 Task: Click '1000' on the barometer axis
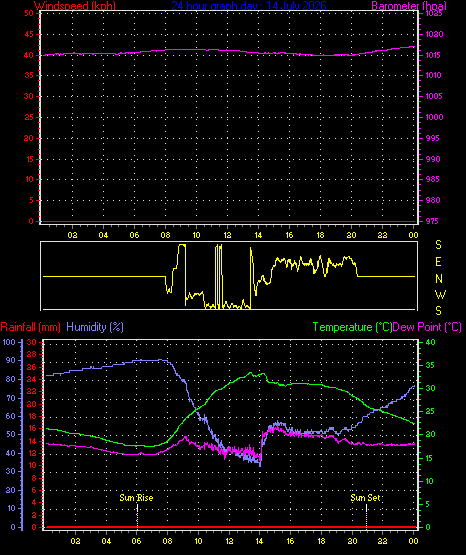click(x=434, y=117)
